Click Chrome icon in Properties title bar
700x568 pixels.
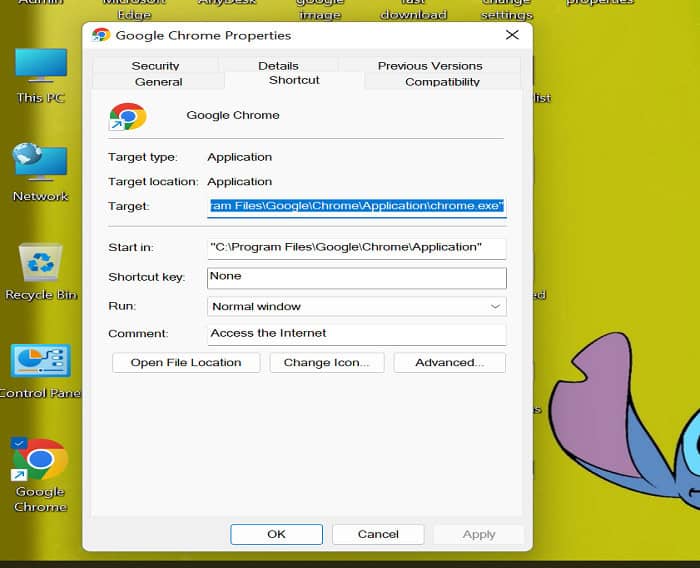point(101,35)
